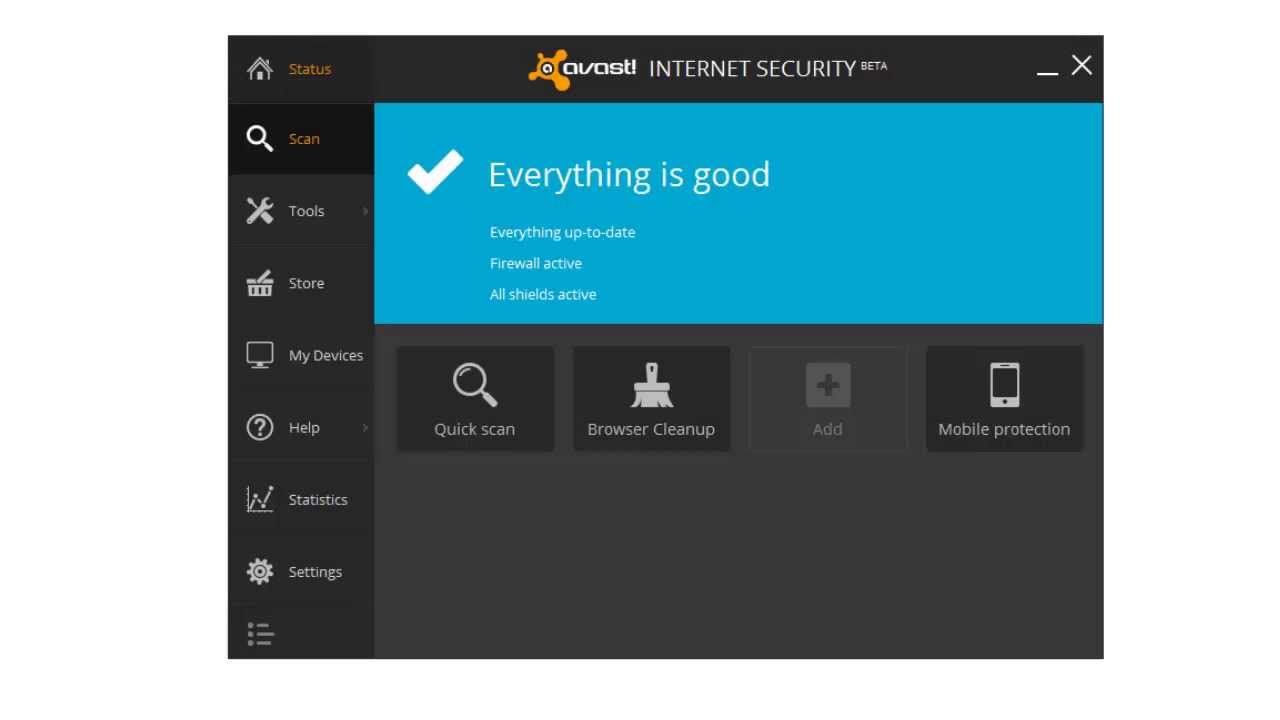Go to the My Devices label
Viewport: 1280px width, 720px height.
point(326,355)
